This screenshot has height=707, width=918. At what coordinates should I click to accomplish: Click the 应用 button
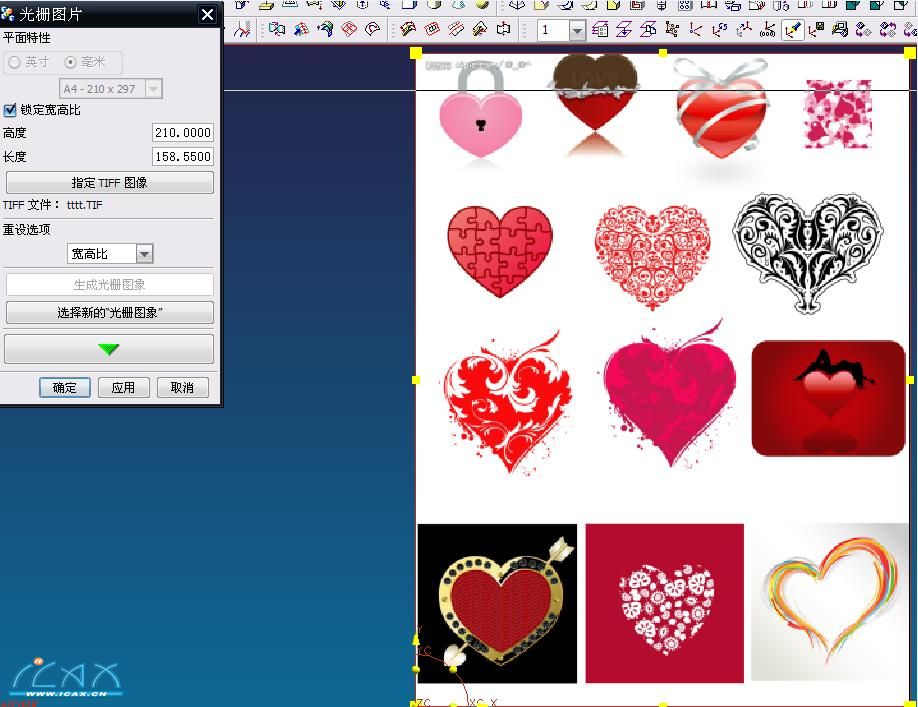(123, 388)
